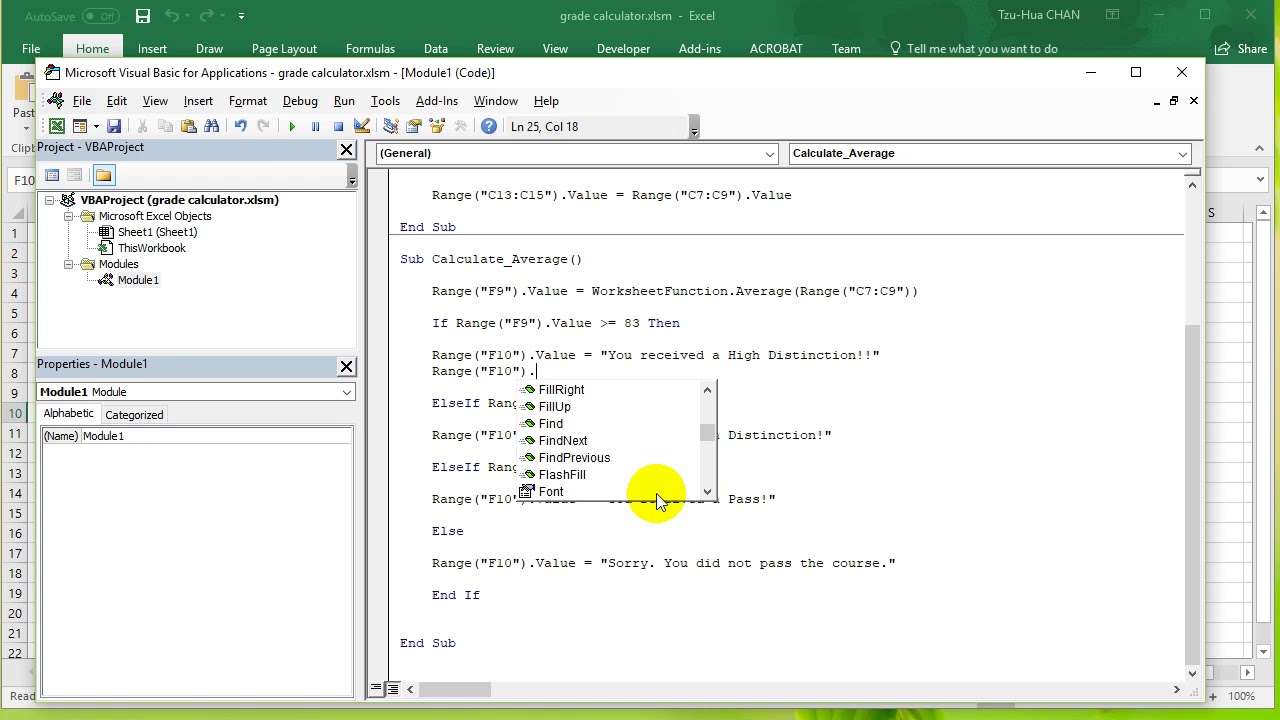Open the Insert UserForm dropdown arrow
Screen dimensions: 1280x720
(95, 126)
